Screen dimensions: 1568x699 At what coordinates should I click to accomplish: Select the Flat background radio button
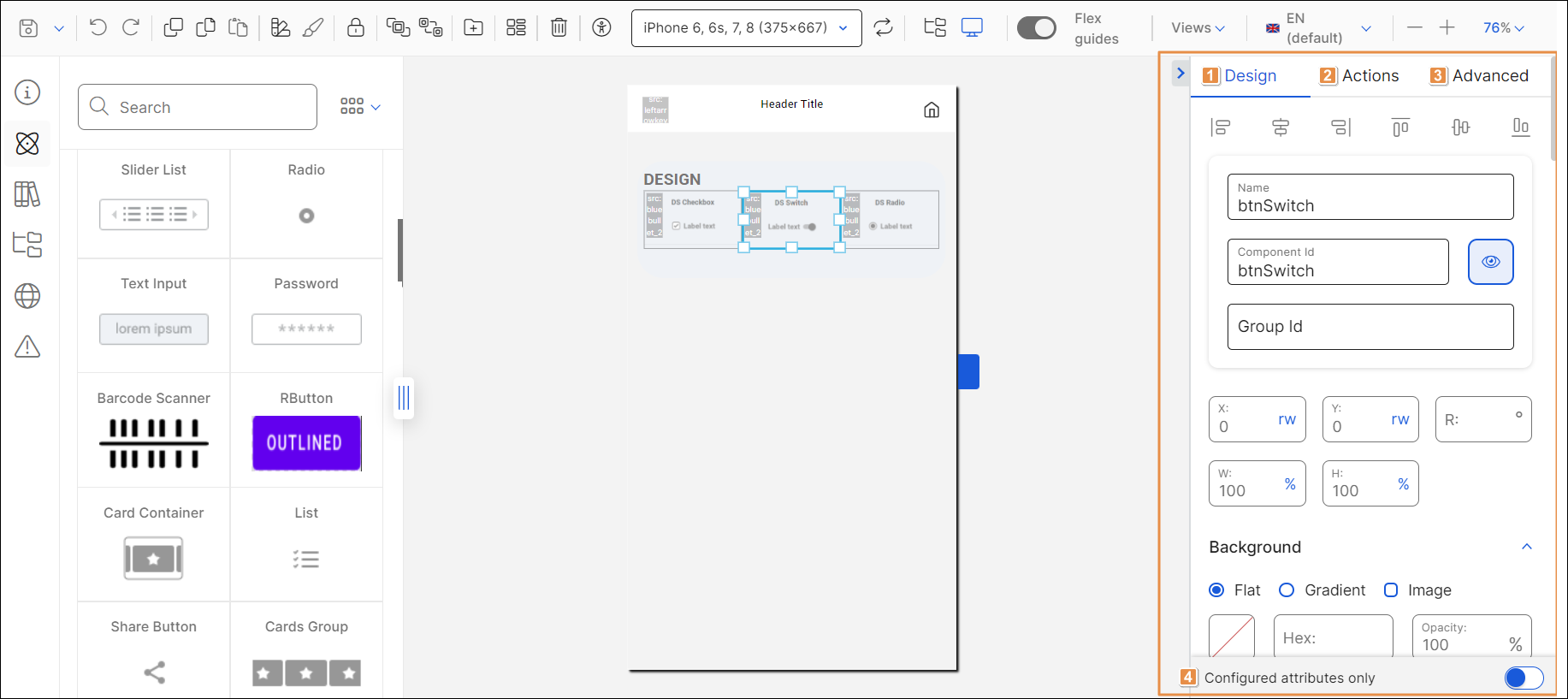[x=1216, y=589]
